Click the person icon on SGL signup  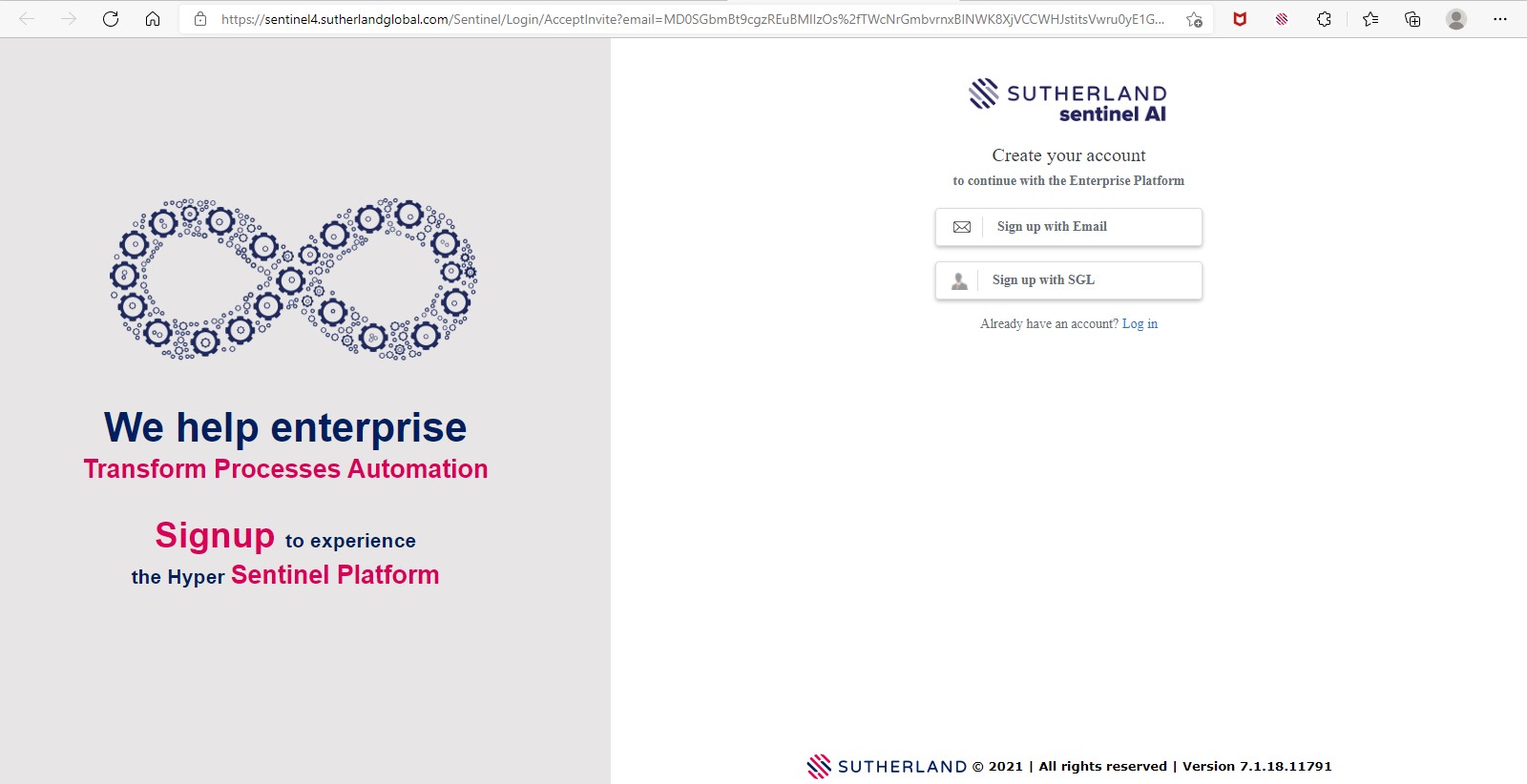(x=959, y=280)
